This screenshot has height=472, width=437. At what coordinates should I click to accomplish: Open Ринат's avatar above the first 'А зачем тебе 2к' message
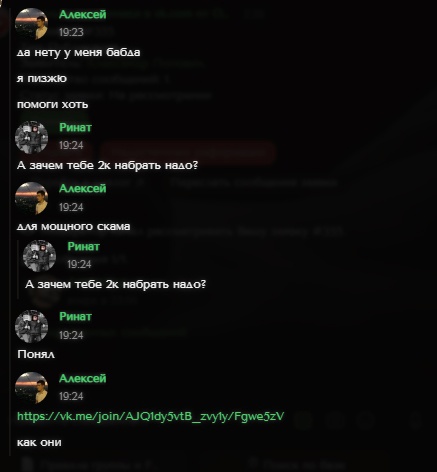[32, 137]
